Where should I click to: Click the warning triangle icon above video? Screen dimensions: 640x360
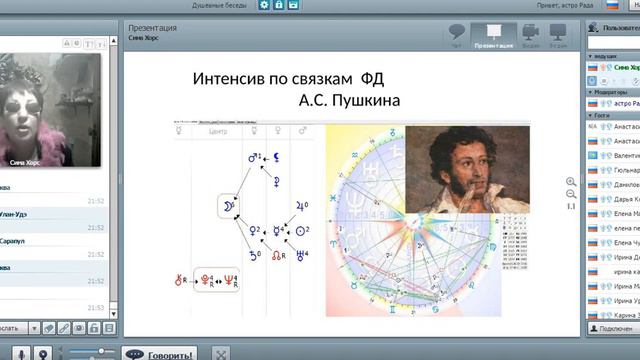coord(67,43)
